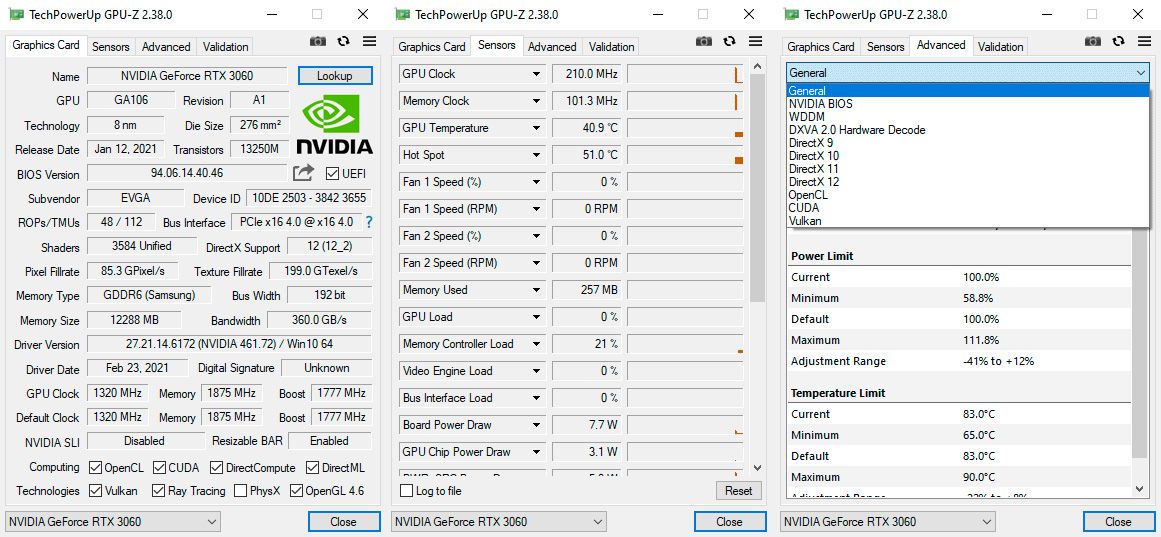Click screenshot camera icon in left Graphics Card window
The height and width of the screenshot is (537, 1161).
(318, 41)
